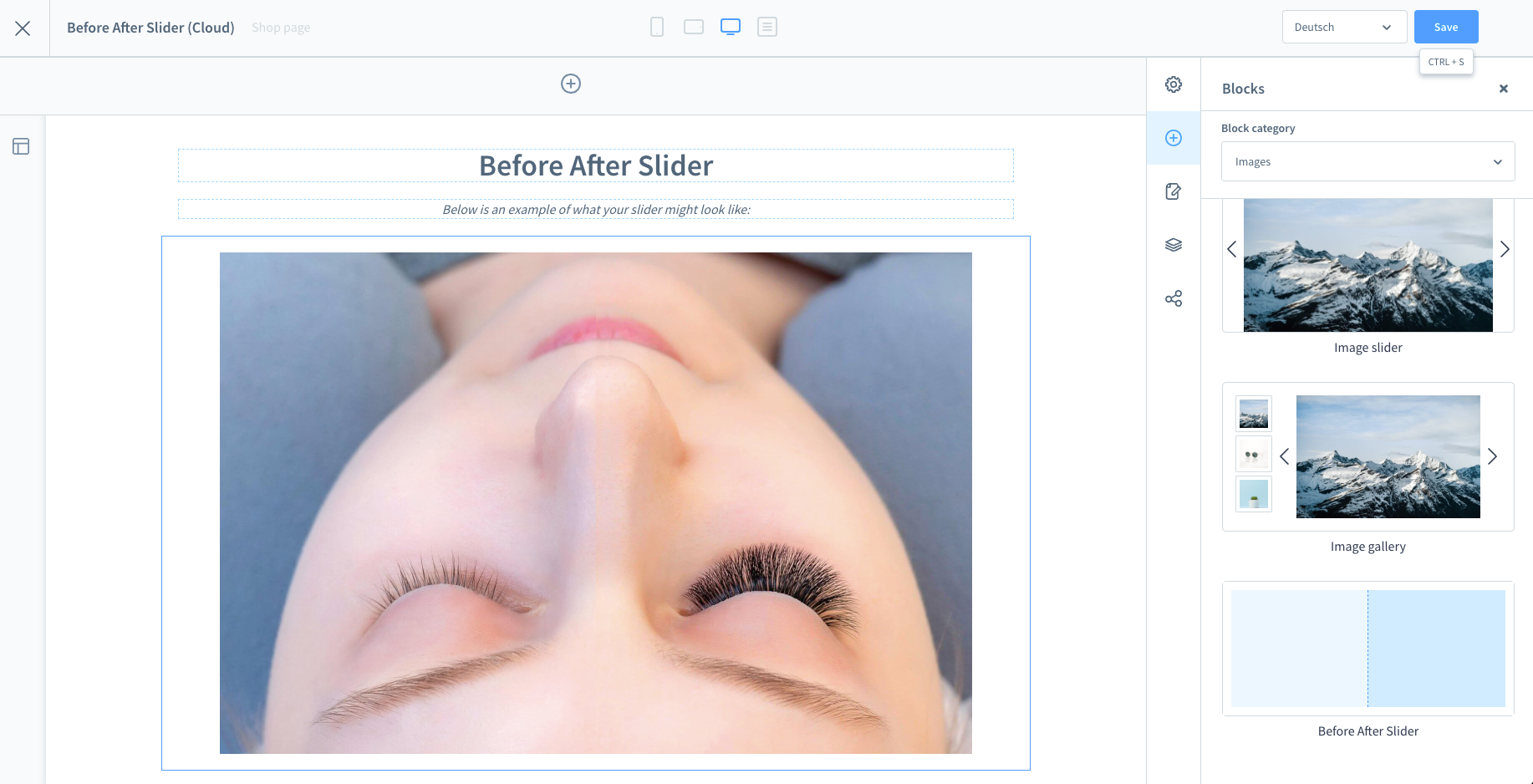Click the Save button
Viewport: 1533px width, 784px height.
coord(1446,27)
